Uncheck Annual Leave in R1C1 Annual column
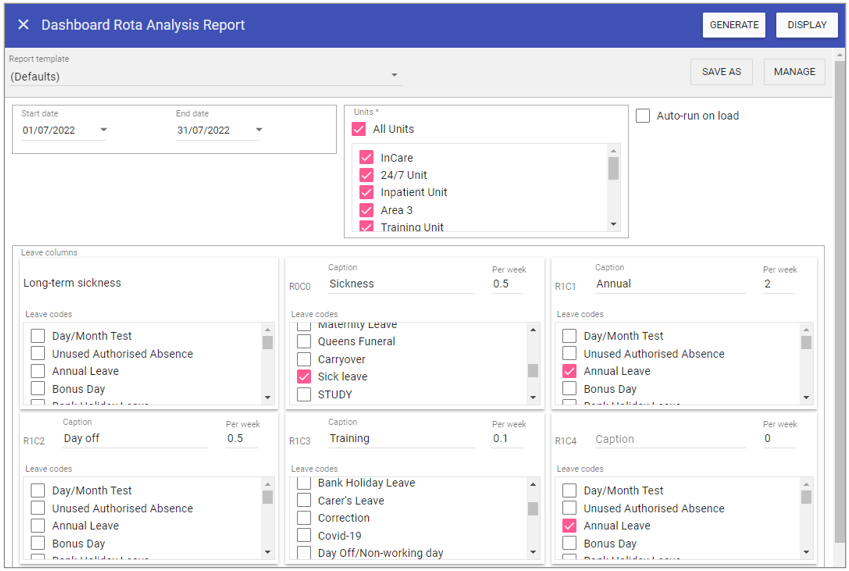 [x=569, y=371]
